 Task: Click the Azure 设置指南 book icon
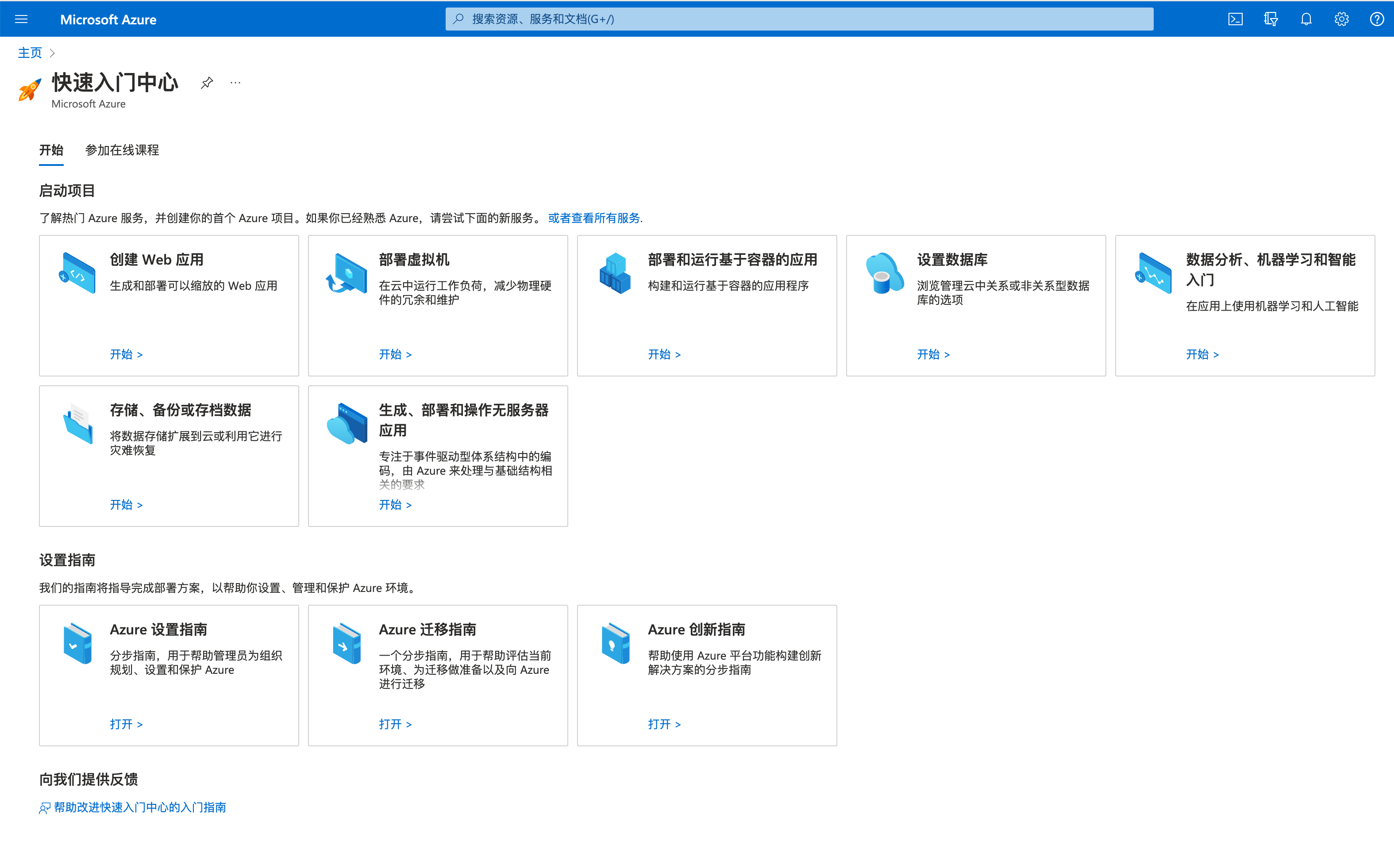click(77, 643)
